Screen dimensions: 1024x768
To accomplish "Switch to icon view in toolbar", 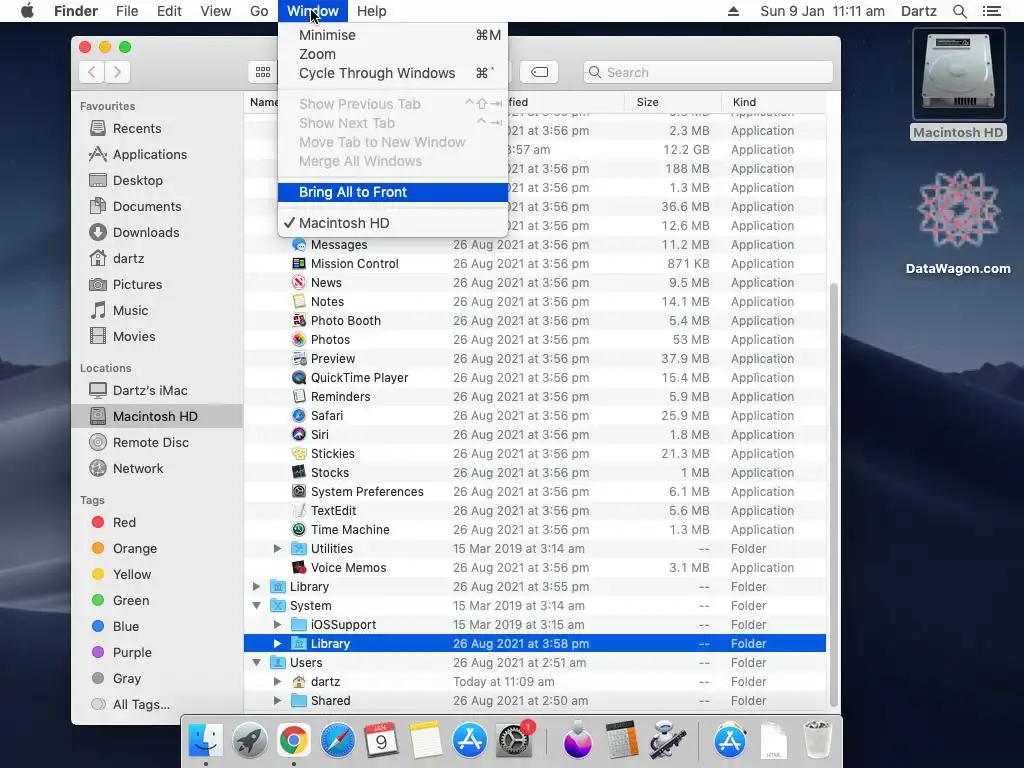I will click(263, 72).
